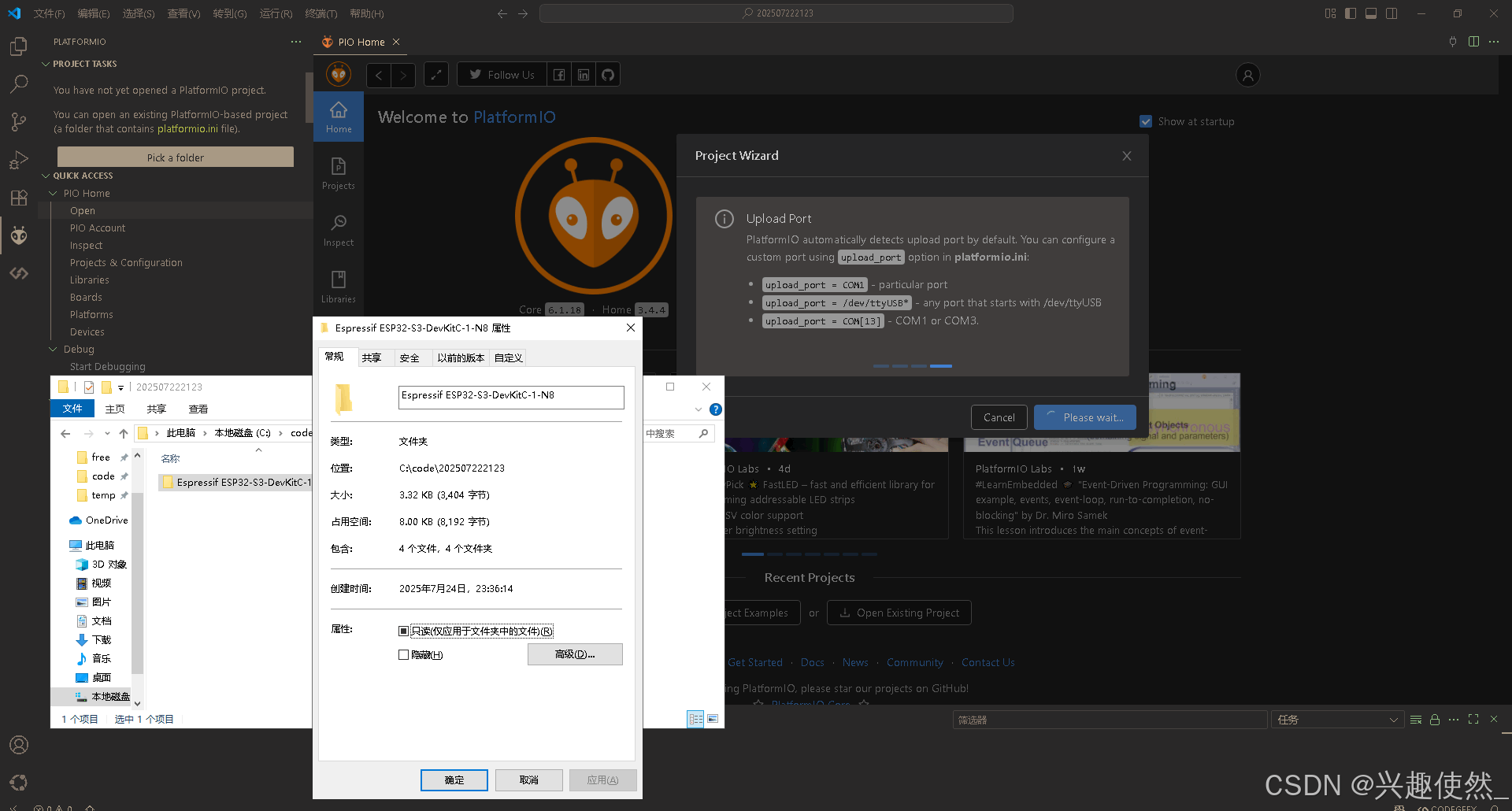Open the task type dropdown in the panel
Viewport: 1512px width, 811px height.
1337,720
